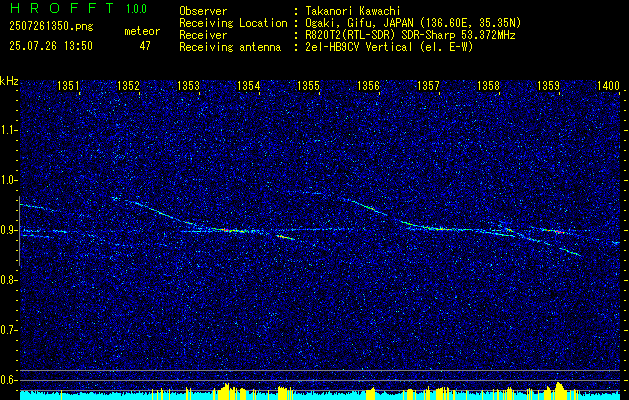
Task: Click the HROFFT program title
Action: [x=62, y=8]
